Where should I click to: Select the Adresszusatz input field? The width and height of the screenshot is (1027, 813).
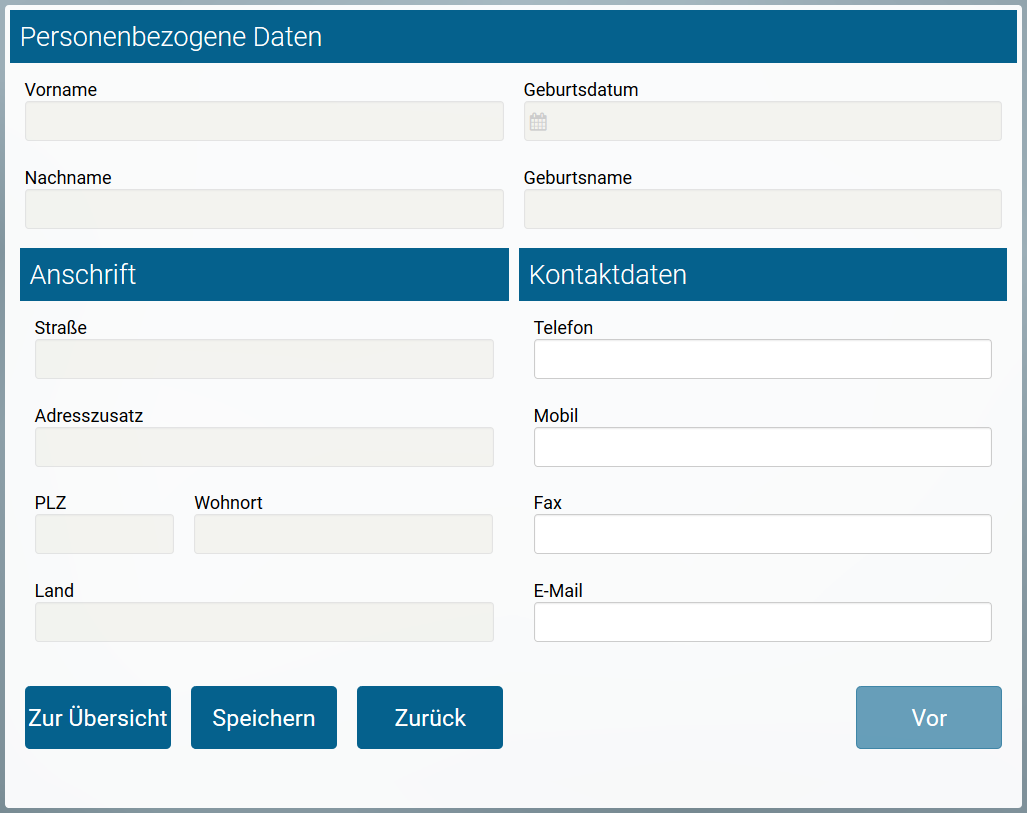click(x=263, y=447)
